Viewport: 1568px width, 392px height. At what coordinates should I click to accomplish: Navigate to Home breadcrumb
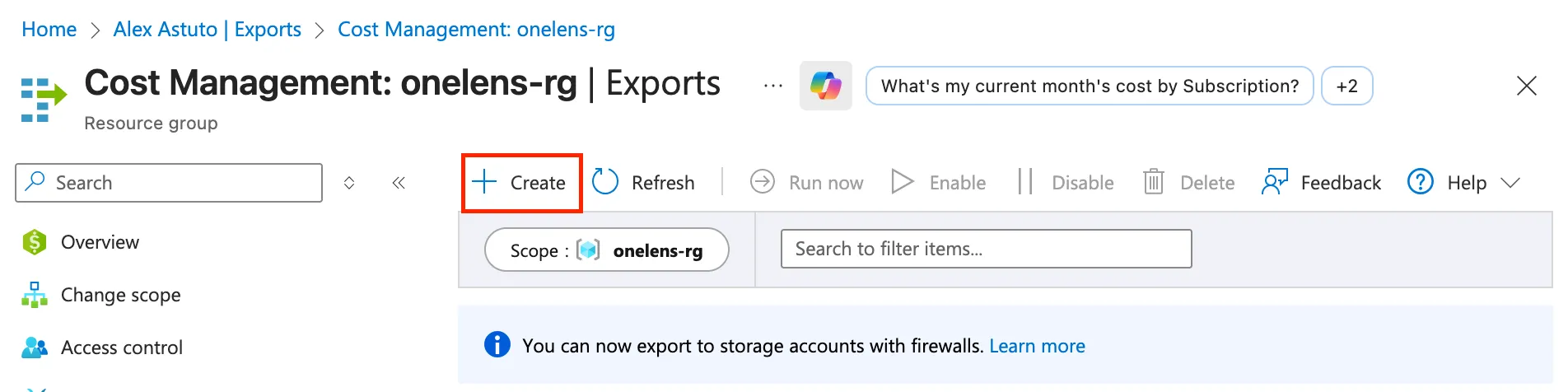(x=49, y=30)
